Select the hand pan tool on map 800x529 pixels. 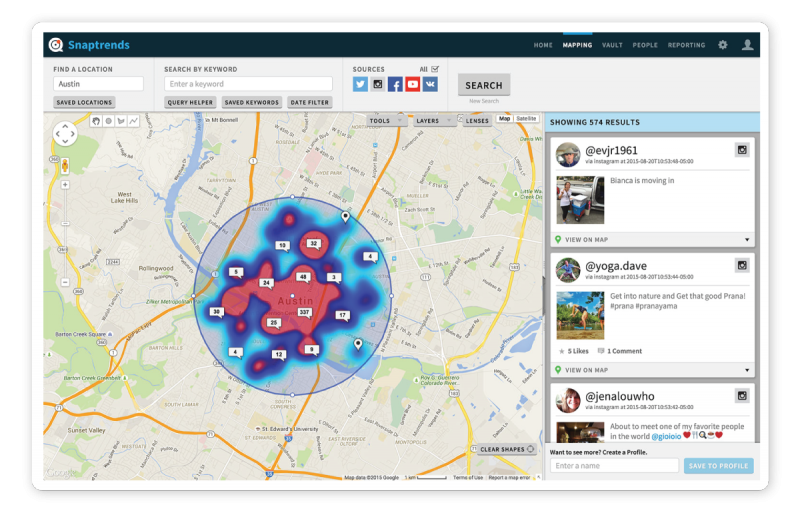96,121
